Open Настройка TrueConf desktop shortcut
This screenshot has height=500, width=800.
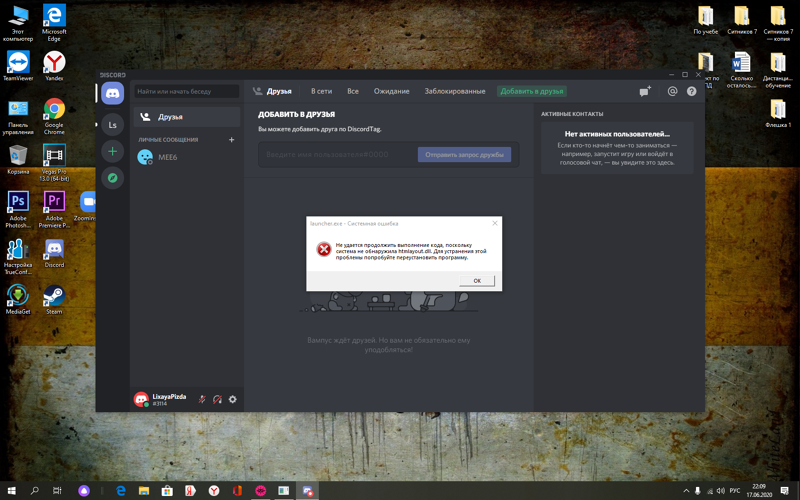point(18,257)
